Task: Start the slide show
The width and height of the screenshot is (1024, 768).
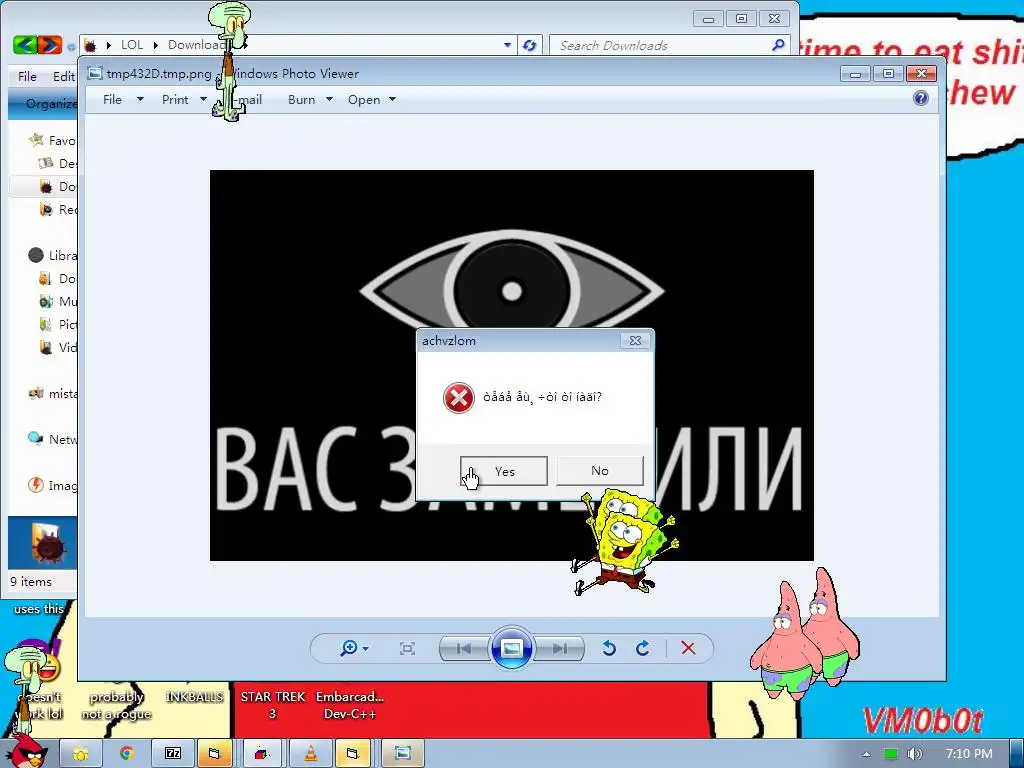Action: pyautogui.click(x=511, y=648)
